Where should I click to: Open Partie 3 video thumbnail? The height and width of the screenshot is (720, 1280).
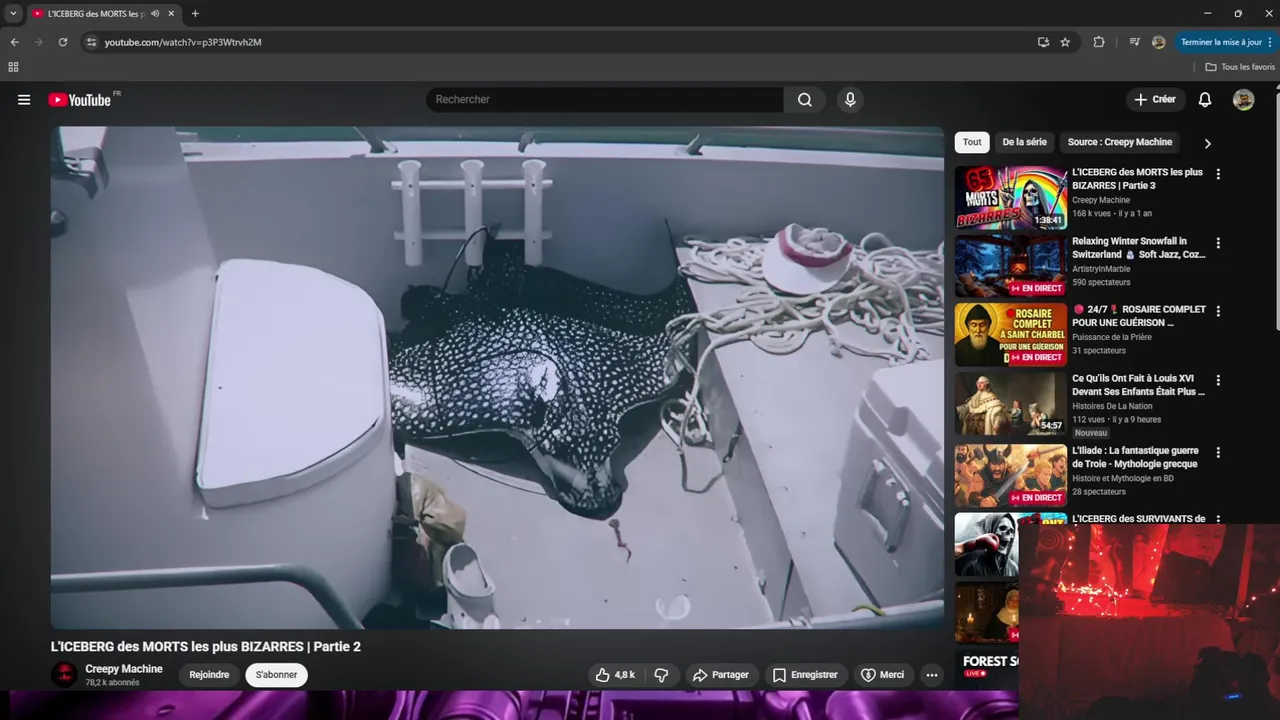tap(1010, 198)
